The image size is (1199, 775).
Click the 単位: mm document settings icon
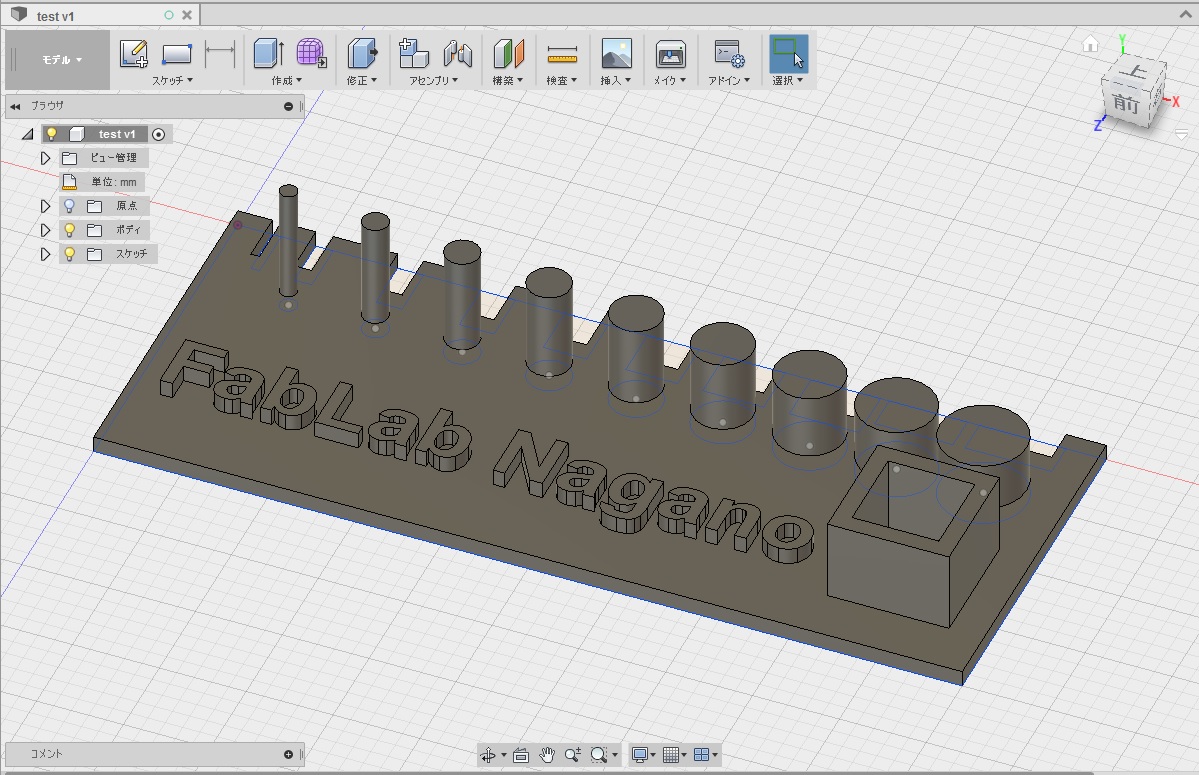coord(70,182)
